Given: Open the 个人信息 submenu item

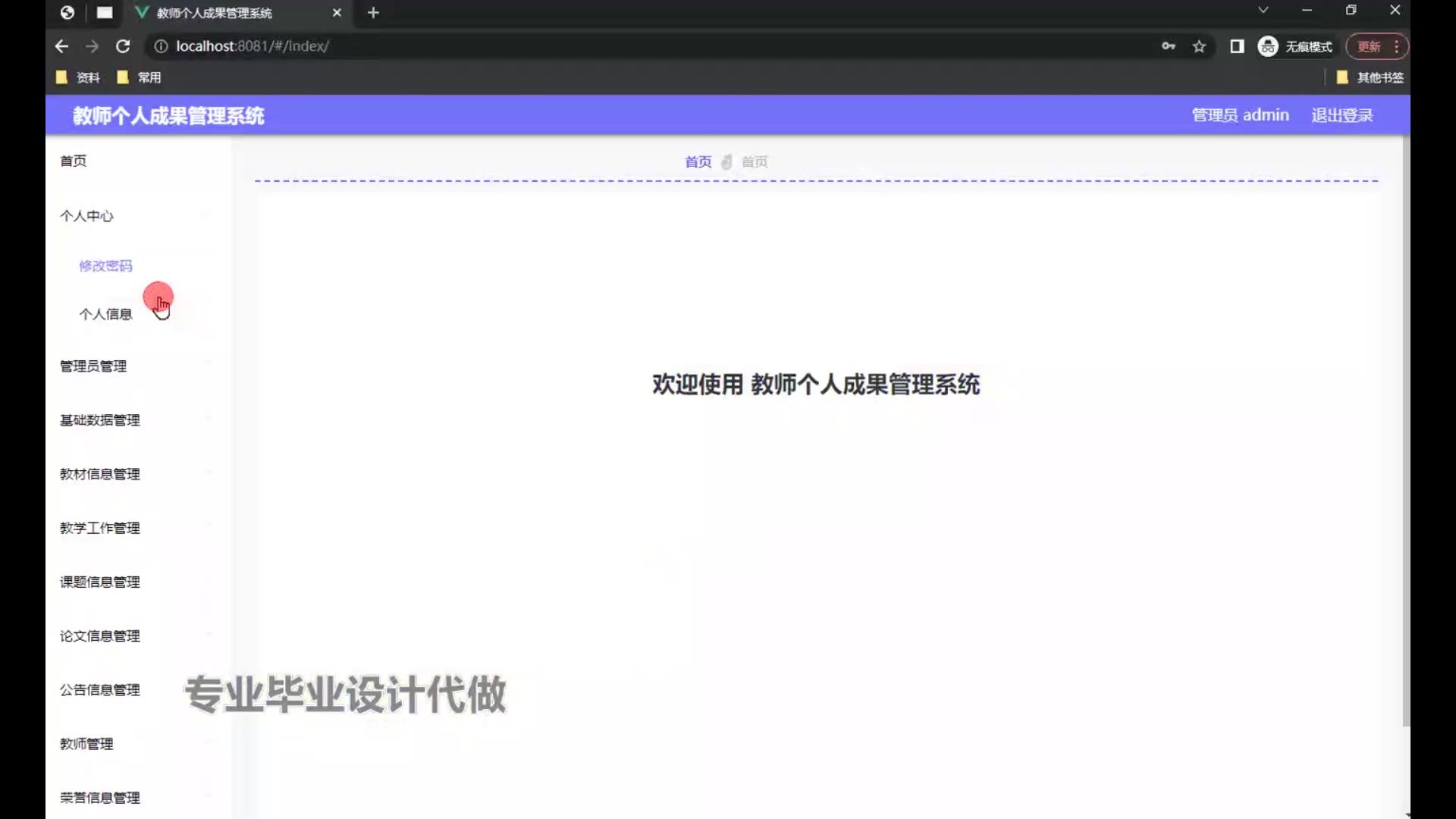Looking at the screenshot, I should (105, 314).
